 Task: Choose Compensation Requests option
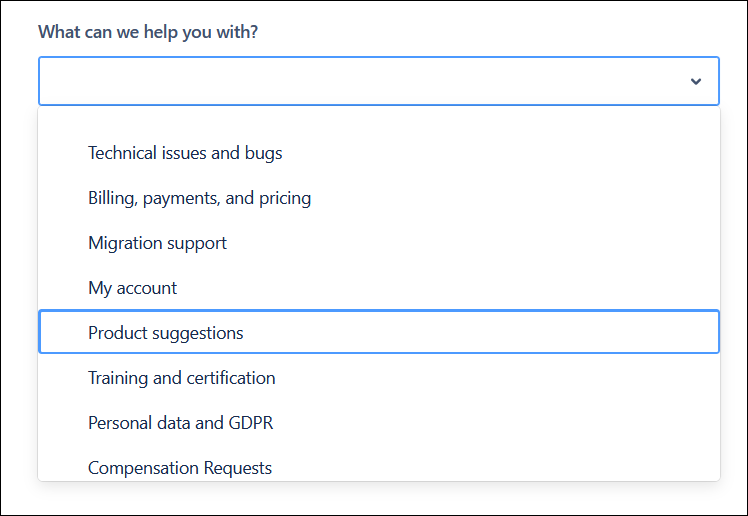(x=180, y=467)
